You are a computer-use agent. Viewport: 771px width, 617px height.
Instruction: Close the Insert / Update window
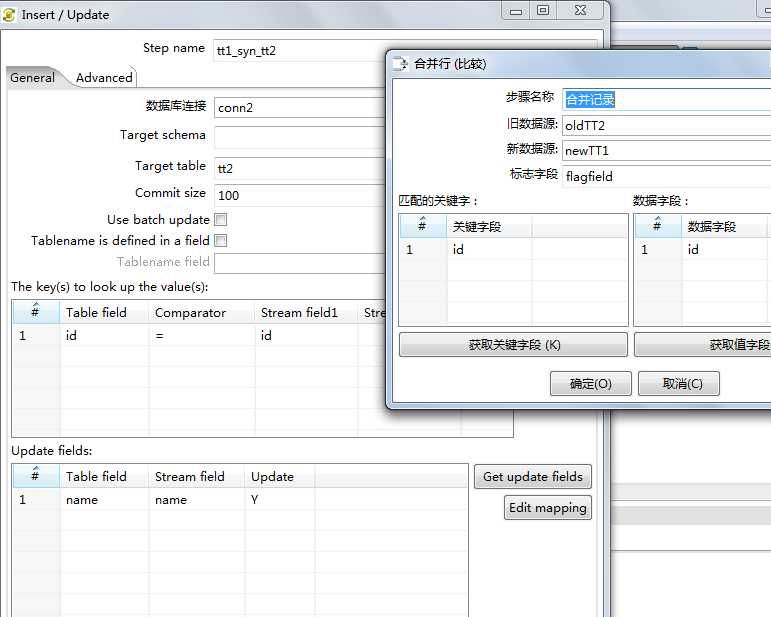581,10
